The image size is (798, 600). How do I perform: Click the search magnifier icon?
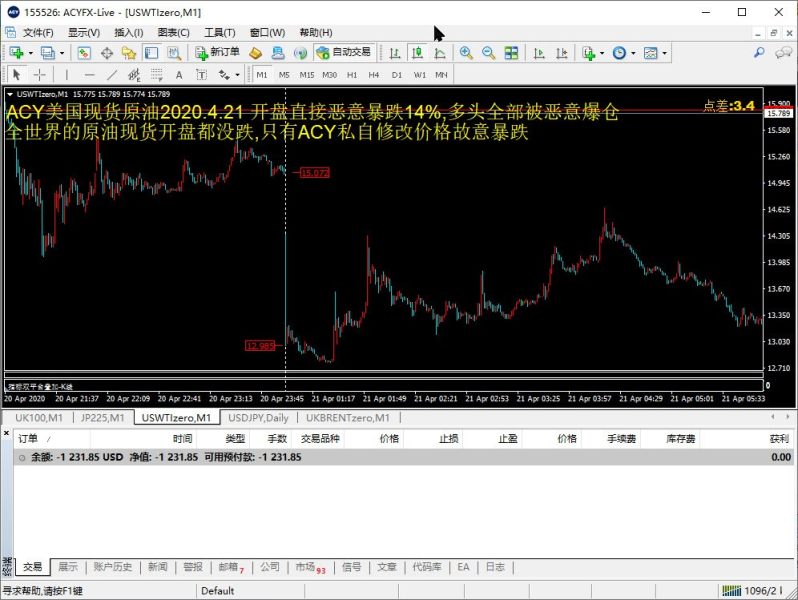pyautogui.click(x=759, y=52)
